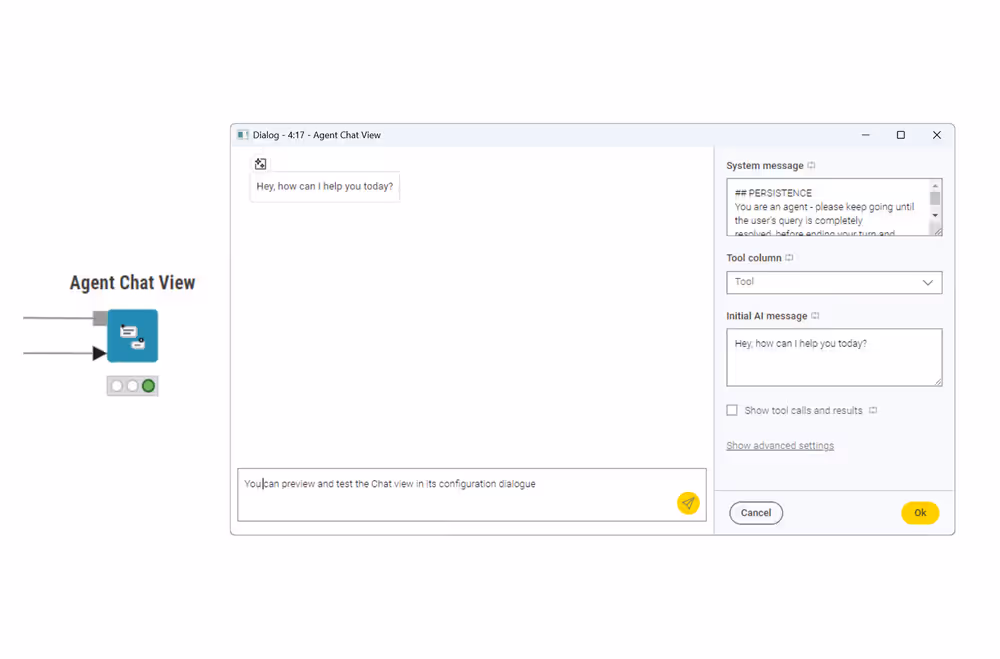Cancel the Agent Chat View dialog
Screen dimensions: 1000x659
(x=756, y=512)
